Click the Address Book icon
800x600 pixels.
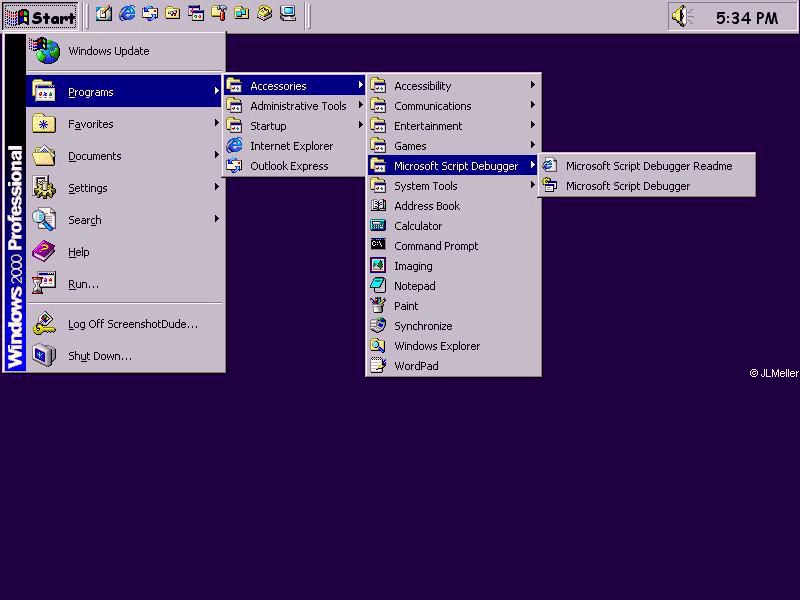378,205
